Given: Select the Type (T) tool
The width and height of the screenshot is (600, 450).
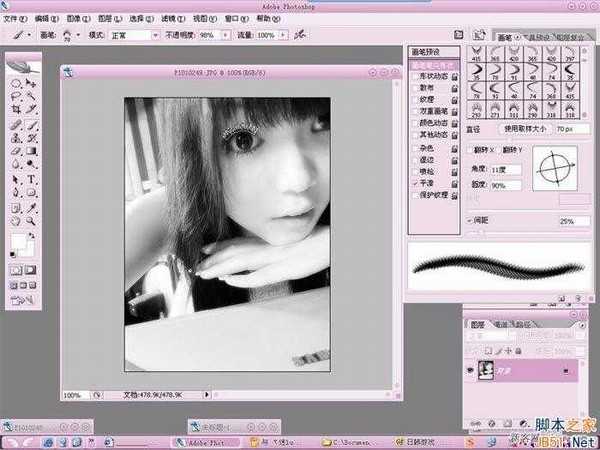Looking at the screenshot, I should coord(32,179).
